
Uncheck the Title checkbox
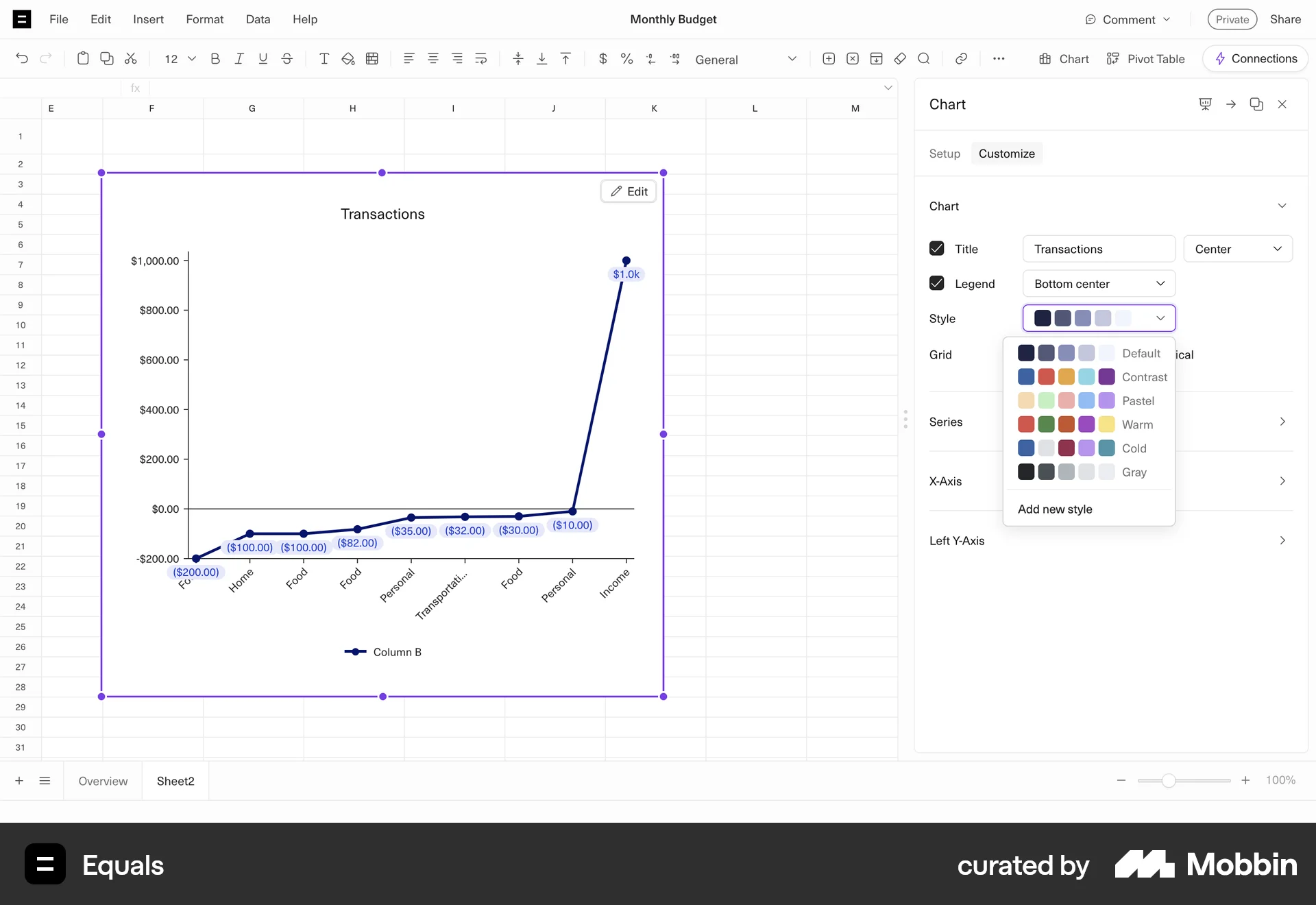[x=936, y=248]
